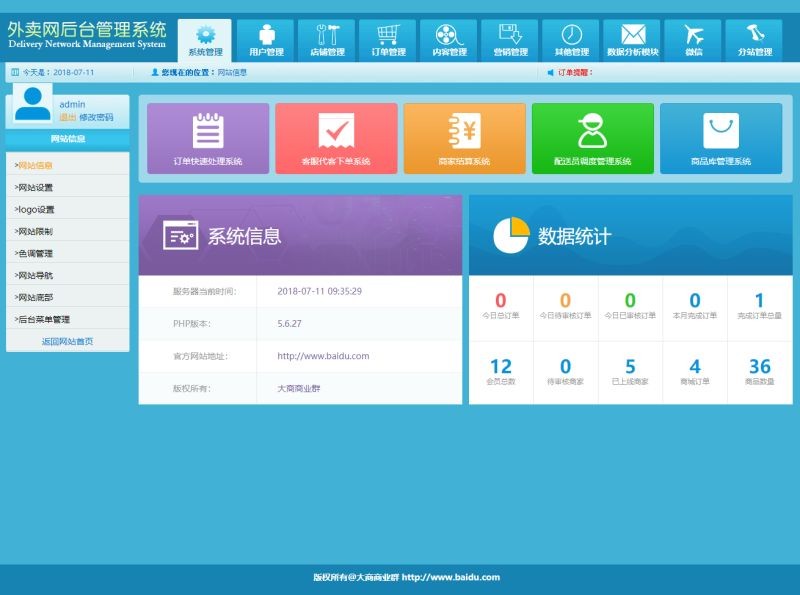Open 用户管理 user management tab
The width and height of the screenshot is (800, 595).
[266, 40]
